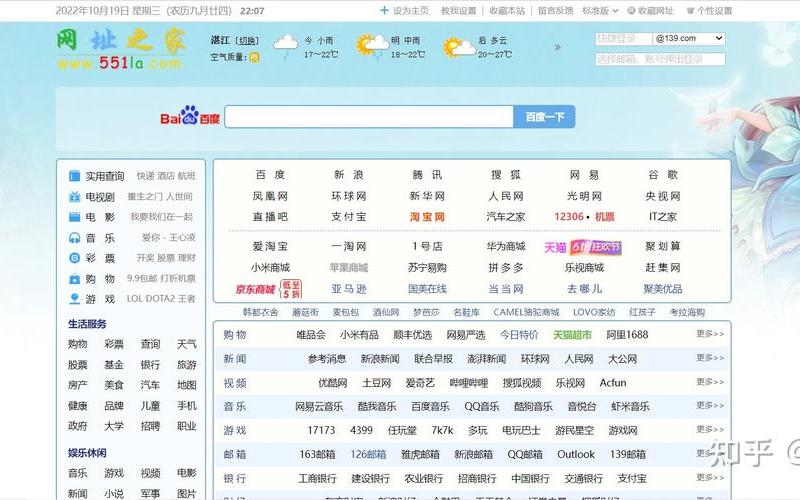The width and height of the screenshot is (800, 500).
Task: Open 留言反馈 in the top bar
Action: [x=556, y=10]
